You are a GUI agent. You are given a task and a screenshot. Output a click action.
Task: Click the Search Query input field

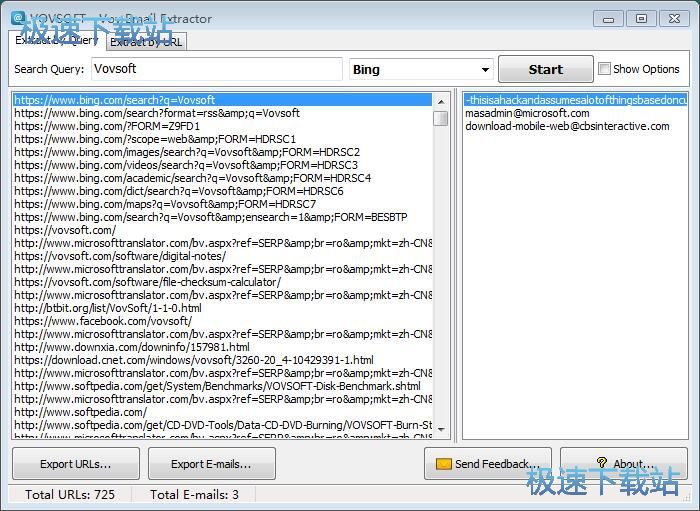click(x=217, y=69)
